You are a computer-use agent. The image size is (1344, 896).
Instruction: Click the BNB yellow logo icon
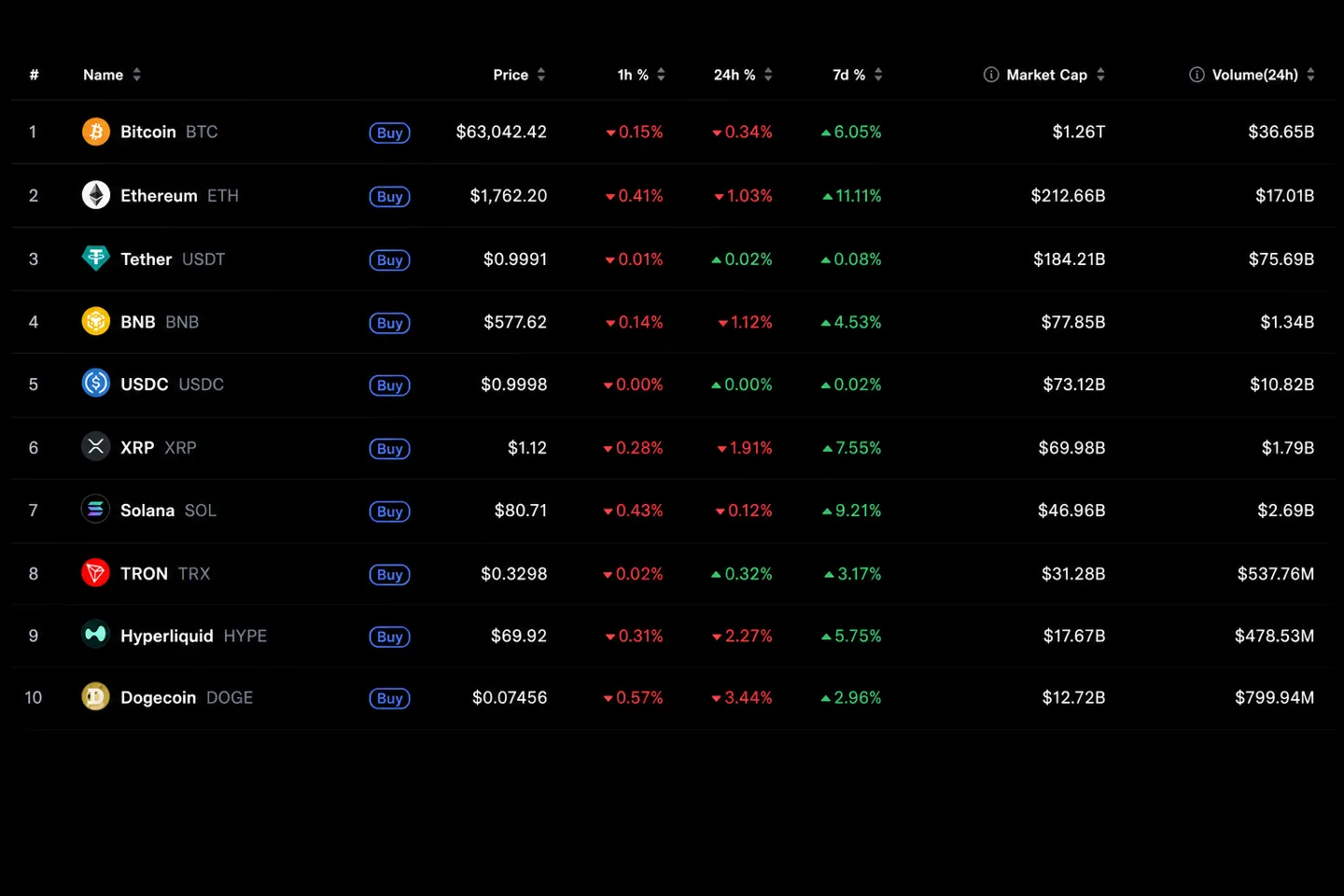(95, 321)
